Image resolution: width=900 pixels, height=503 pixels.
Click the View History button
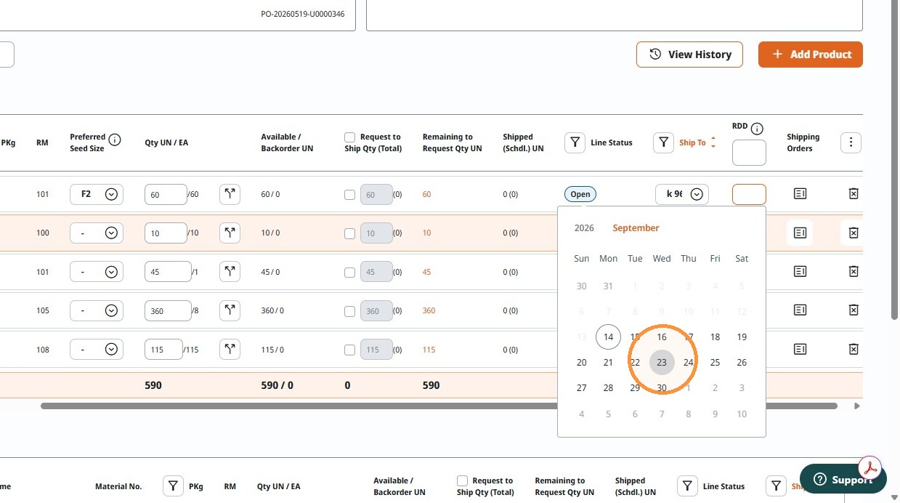click(x=689, y=55)
